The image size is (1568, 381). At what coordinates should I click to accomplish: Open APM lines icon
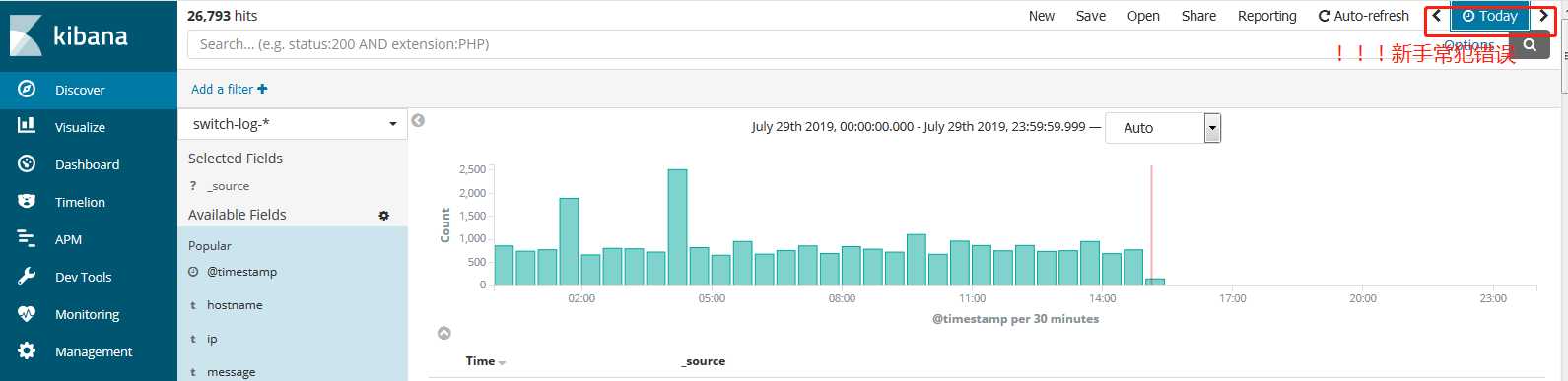point(27,238)
